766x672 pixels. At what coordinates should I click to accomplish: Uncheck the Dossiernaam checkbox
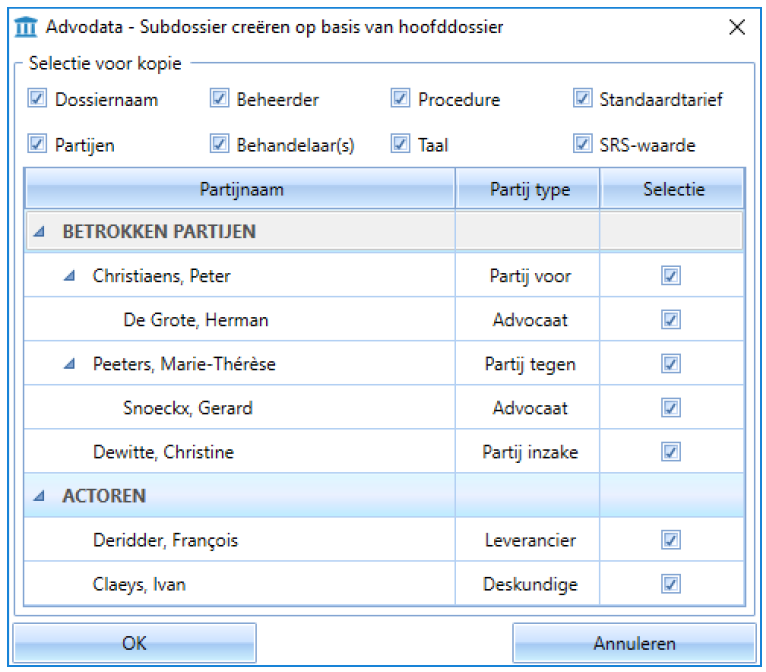tap(37, 98)
